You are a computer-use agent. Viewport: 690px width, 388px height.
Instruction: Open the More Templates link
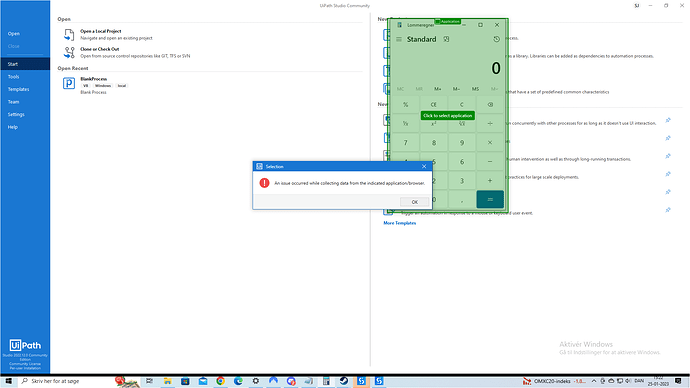[x=400, y=223]
